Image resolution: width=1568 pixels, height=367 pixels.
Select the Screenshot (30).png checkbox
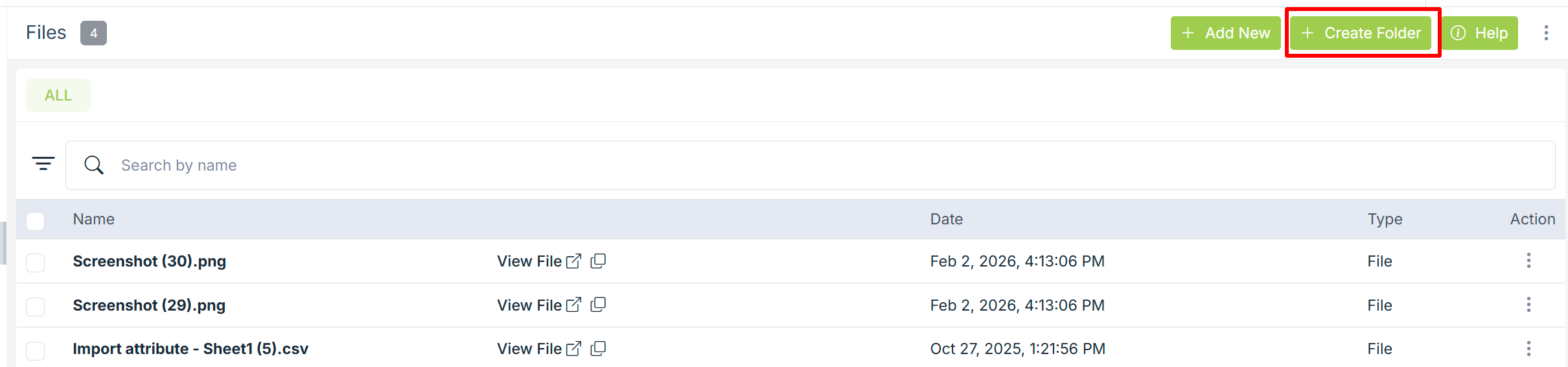pos(36,263)
